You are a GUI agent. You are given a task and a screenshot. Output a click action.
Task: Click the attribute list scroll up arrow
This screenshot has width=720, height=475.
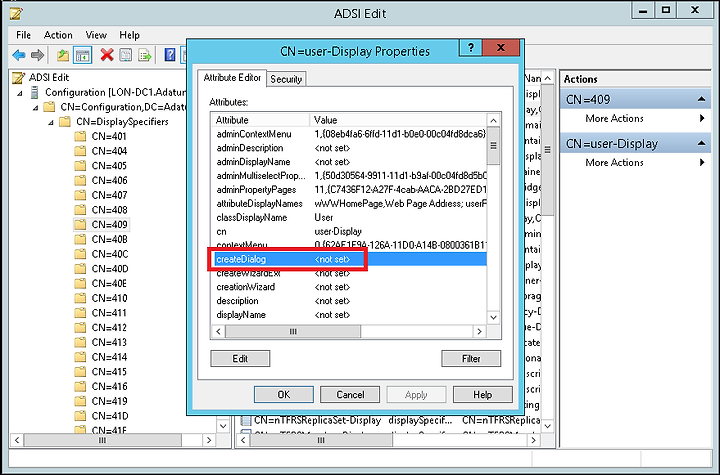click(x=494, y=121)
